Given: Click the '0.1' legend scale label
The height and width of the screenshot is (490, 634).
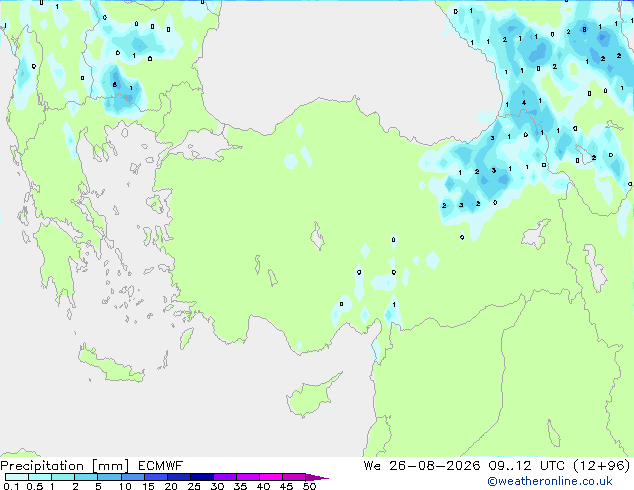Looking at the screenshot, I should click(x=11, y=486).
